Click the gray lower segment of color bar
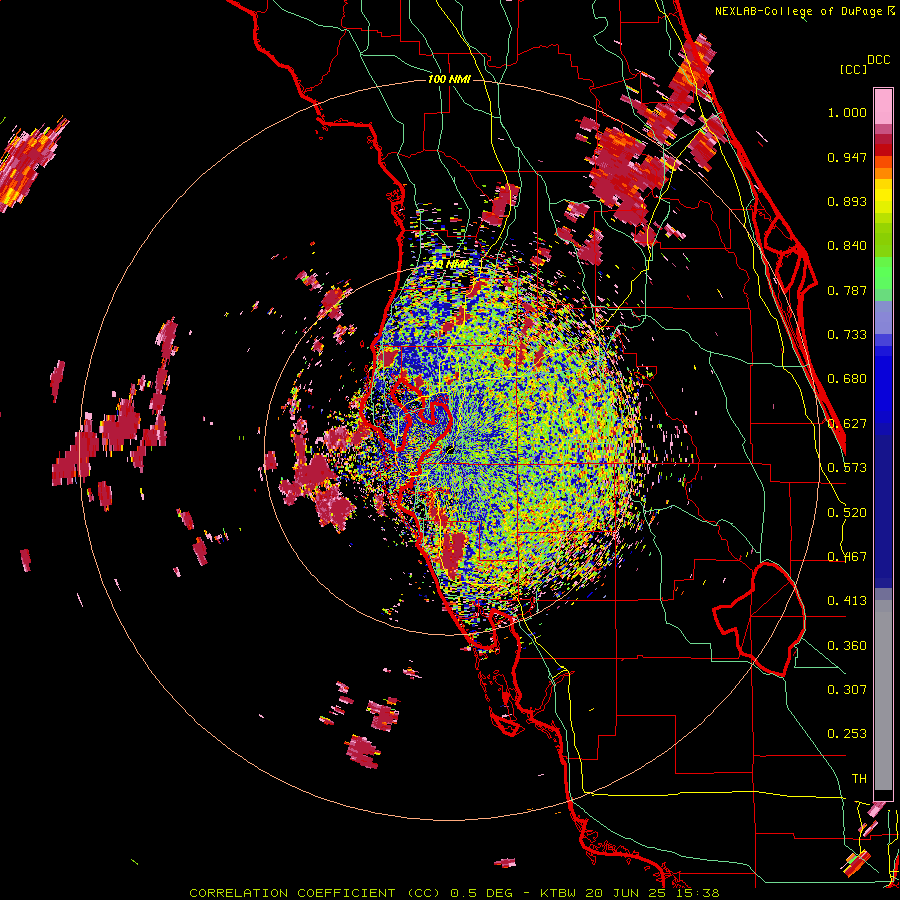900x900 pixels. (x=883, y=695)
